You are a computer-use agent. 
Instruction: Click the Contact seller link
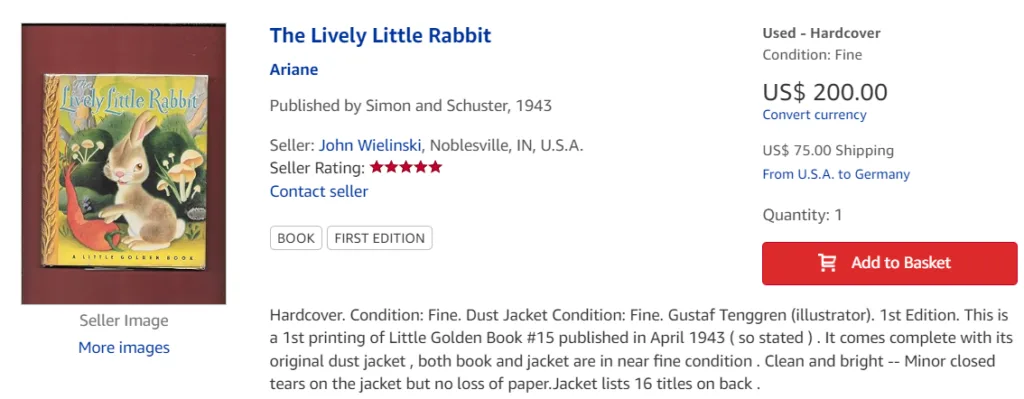319,191
